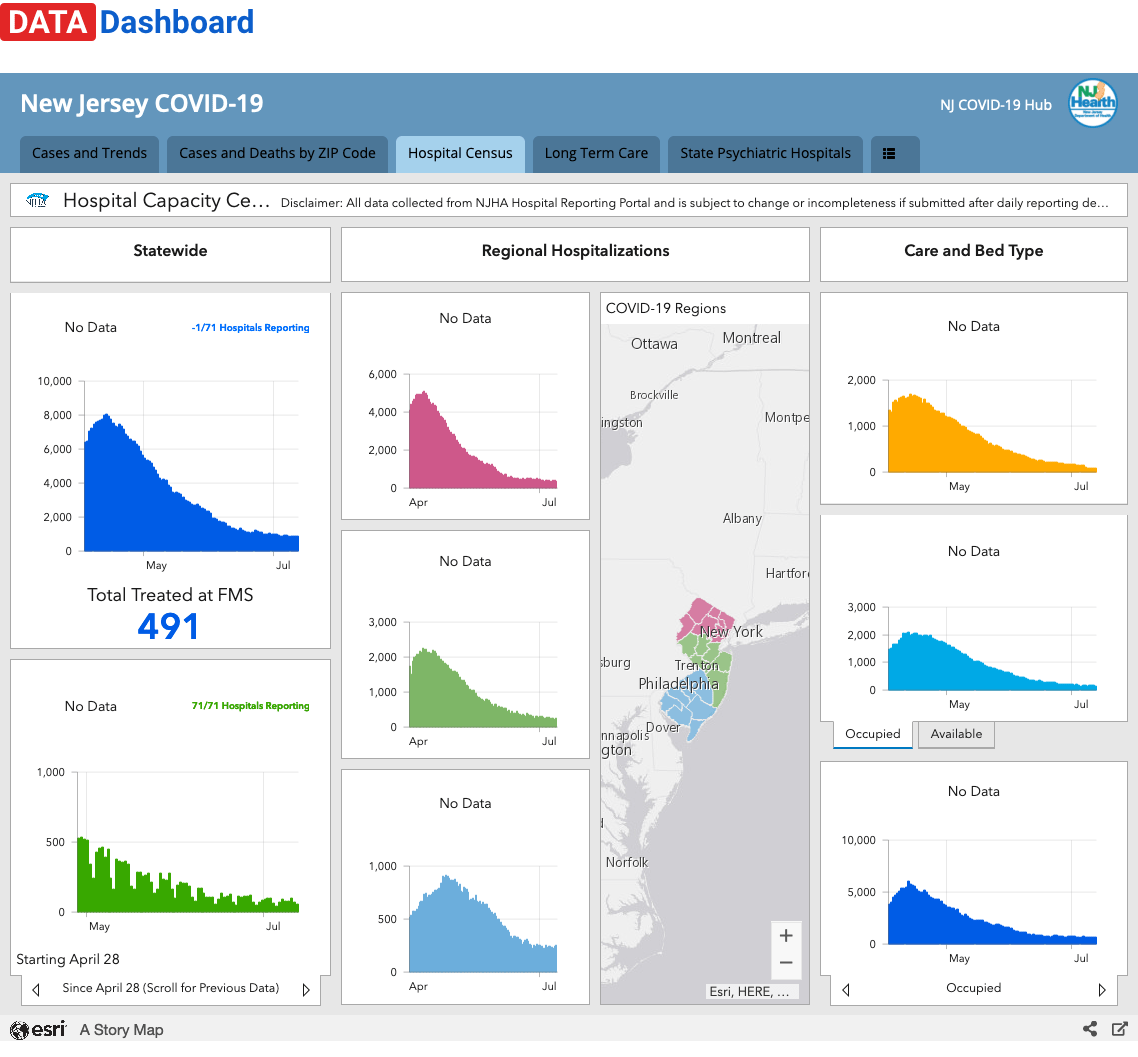Show the Available beds tab
Screen dimensions: 1138x1057
point(956,734)
